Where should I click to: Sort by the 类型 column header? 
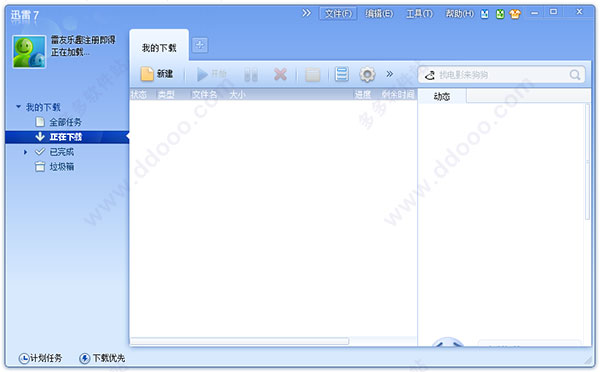(x=166, y=95)
